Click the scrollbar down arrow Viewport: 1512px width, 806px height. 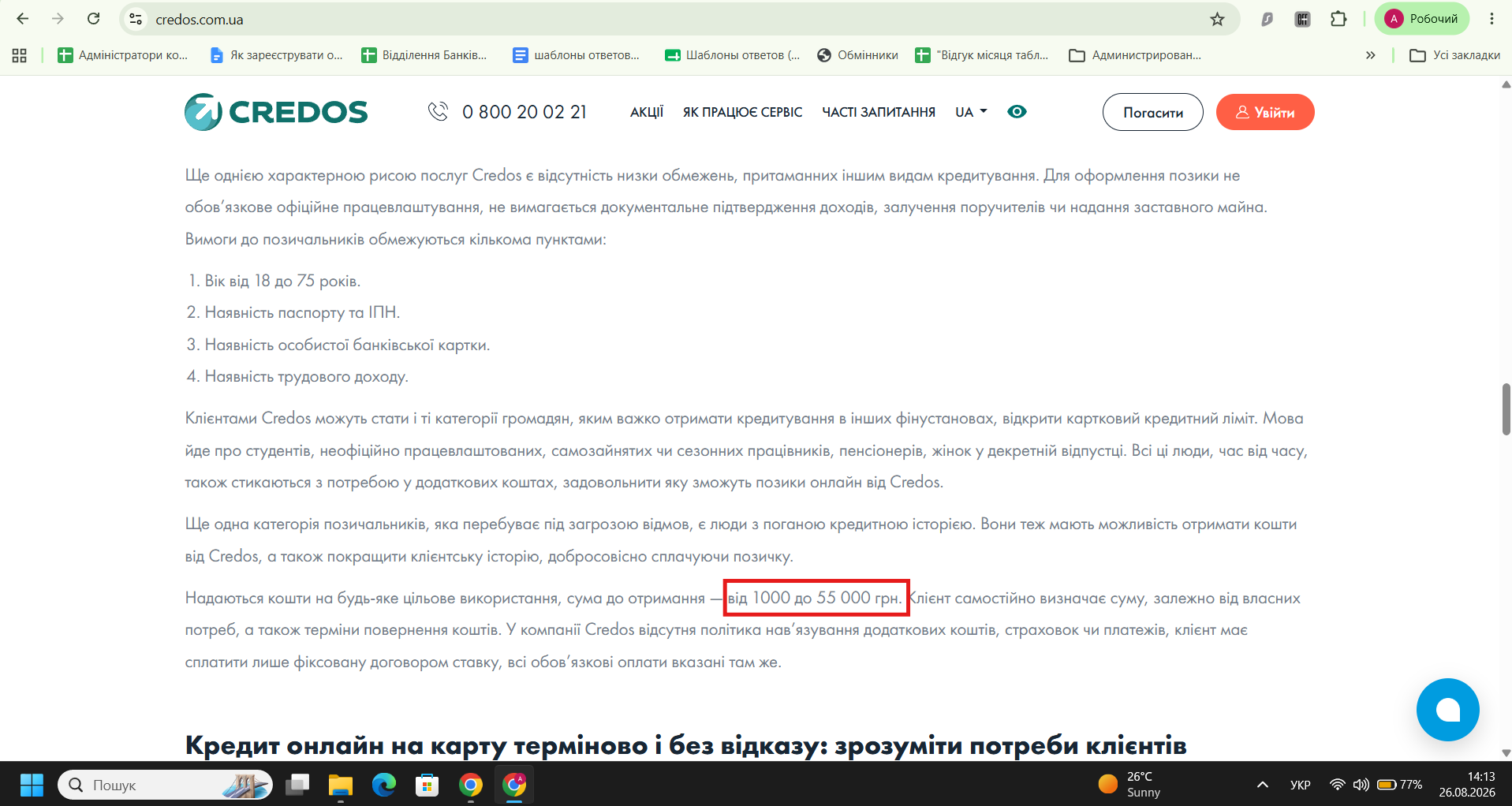[x=1506, y=753]
